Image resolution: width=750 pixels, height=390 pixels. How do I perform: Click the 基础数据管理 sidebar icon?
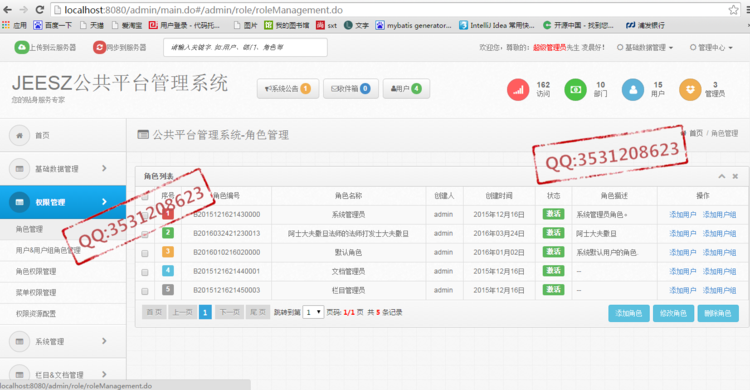click(x=20, y=169)
